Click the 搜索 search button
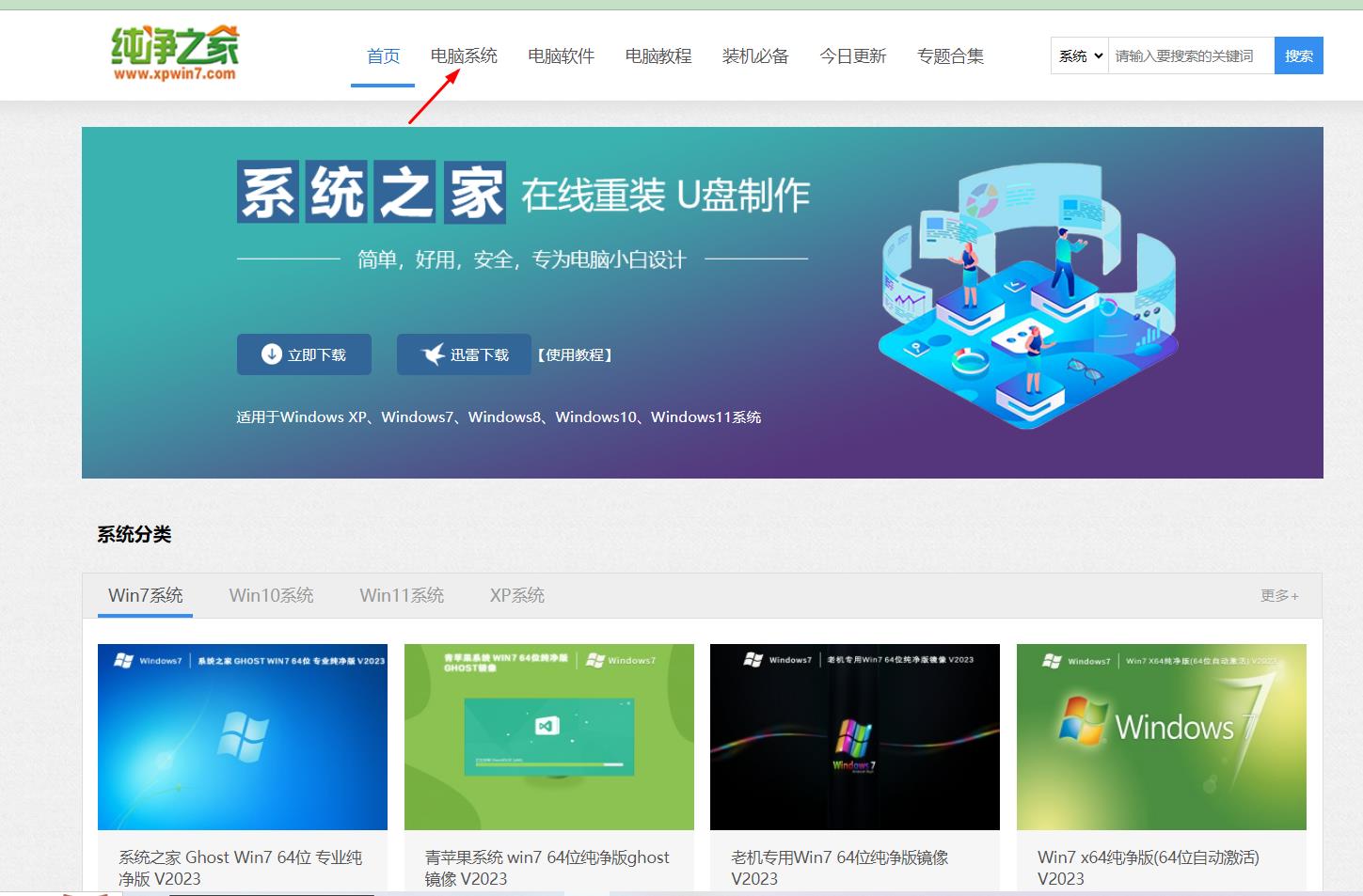The width and height of the screenshot is (1363, 896). (1299, 55)
